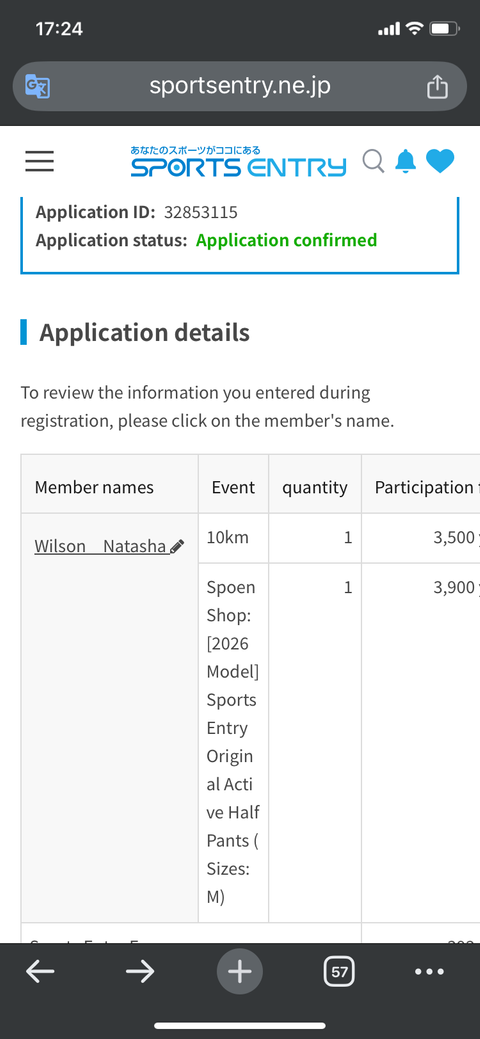Tap the translate icon in address bar
Viewport: 480px width, 1039px height.
[38, 86]
